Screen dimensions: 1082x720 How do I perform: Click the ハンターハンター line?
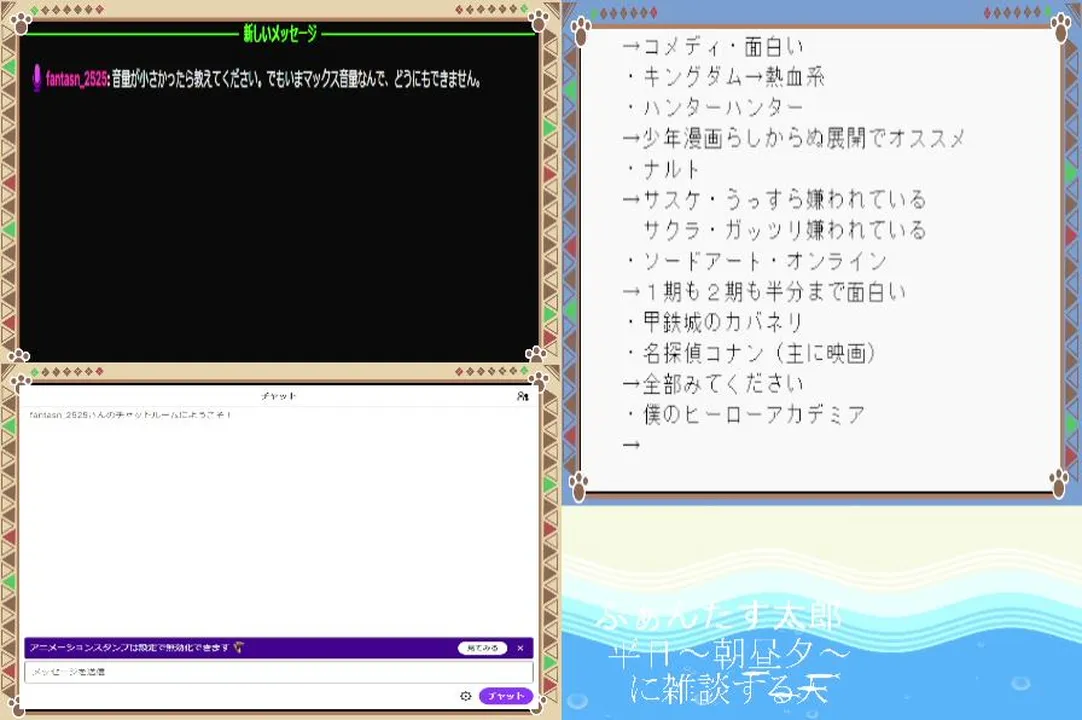715,108
